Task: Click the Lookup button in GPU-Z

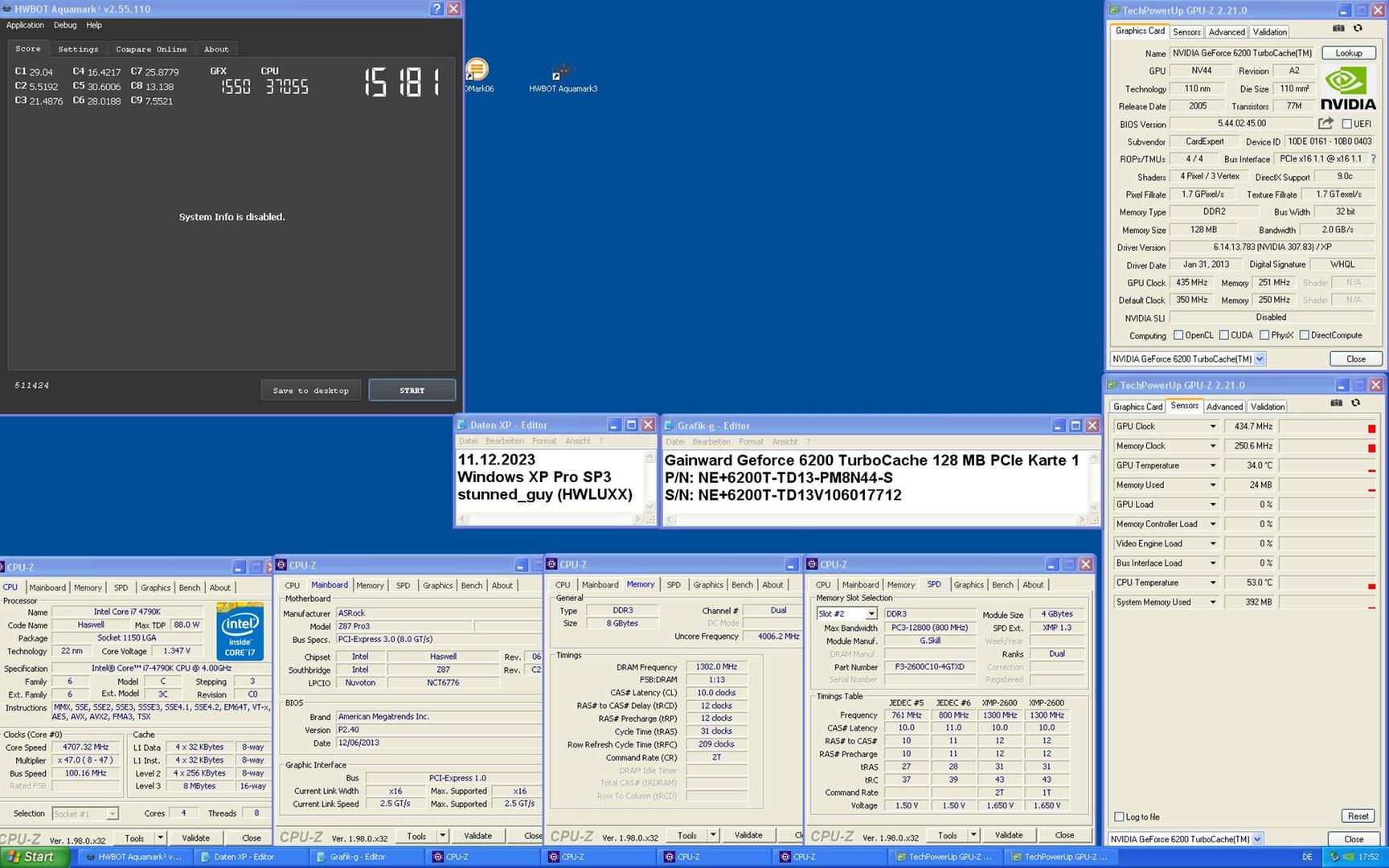Action: tap(1349, 53)
